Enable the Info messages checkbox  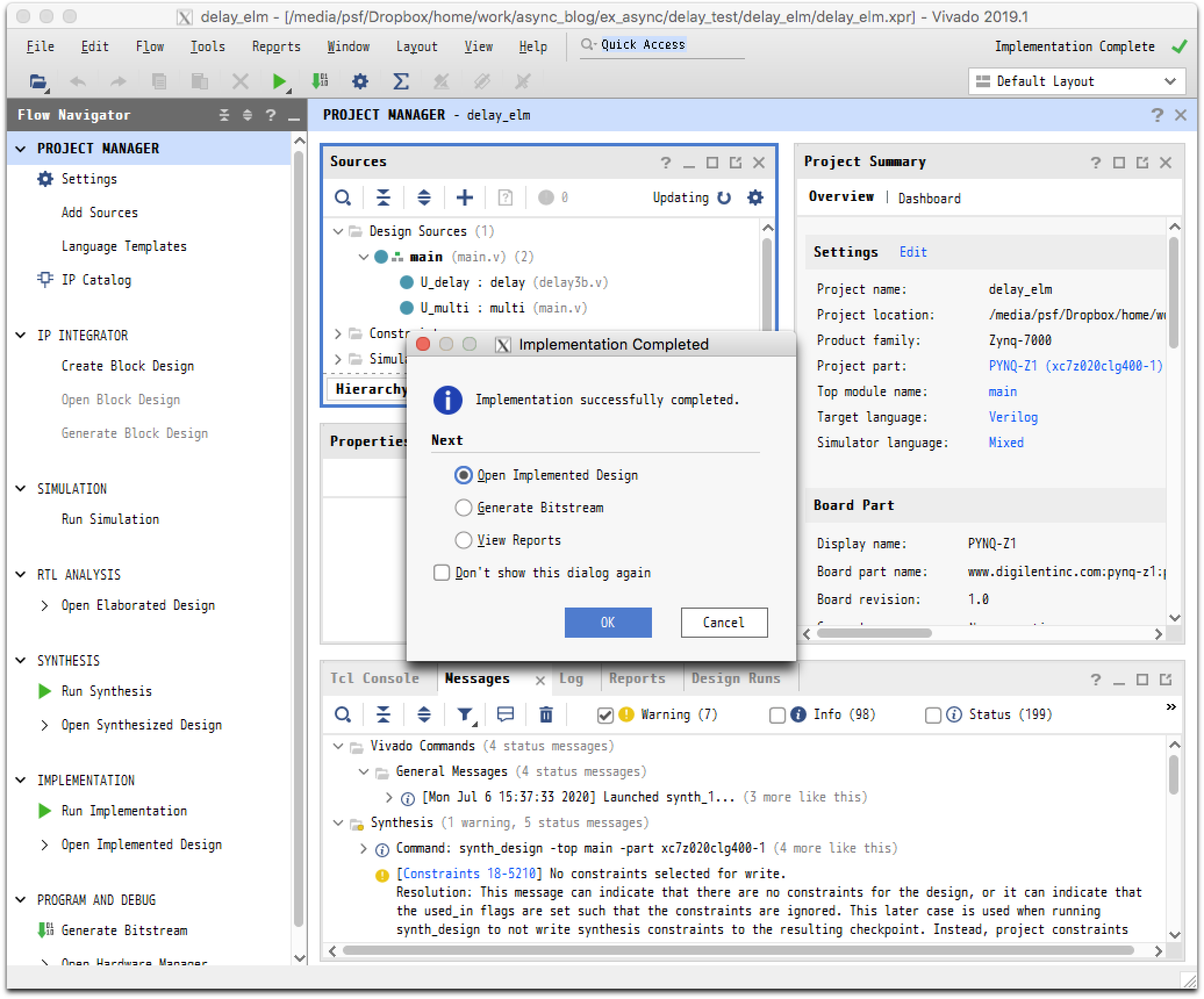(777, 715)
